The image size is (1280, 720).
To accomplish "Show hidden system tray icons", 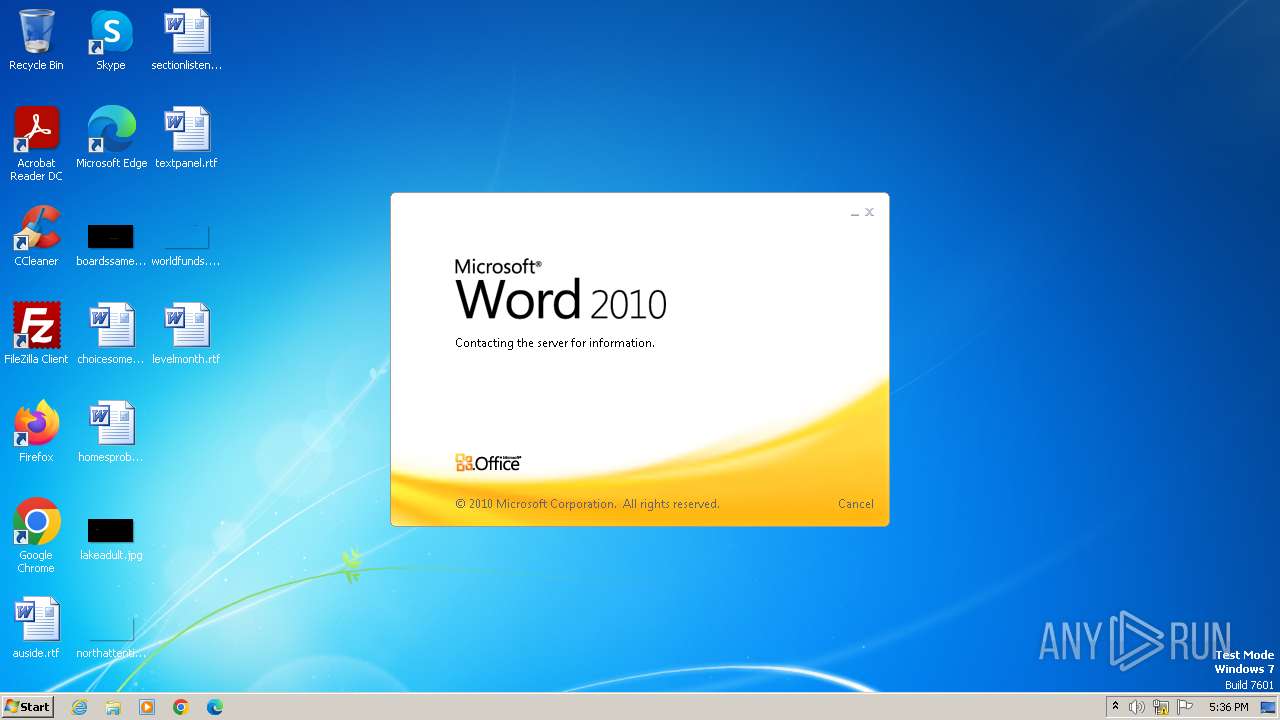I will click(1115, 707).
